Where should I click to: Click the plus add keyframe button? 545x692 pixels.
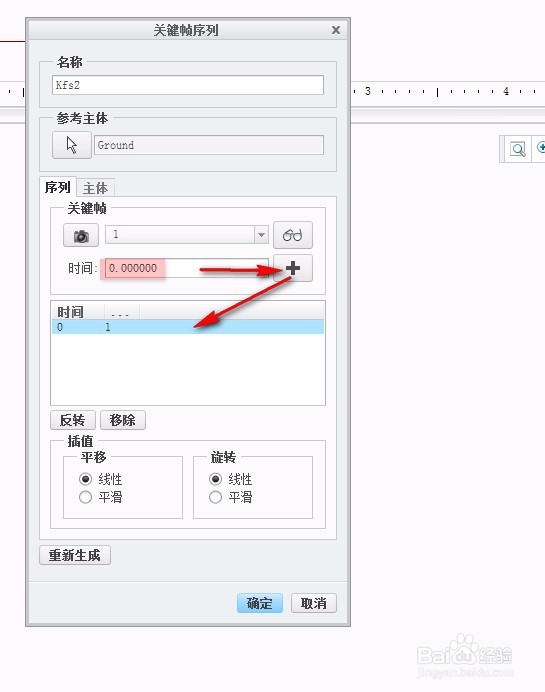293,268
